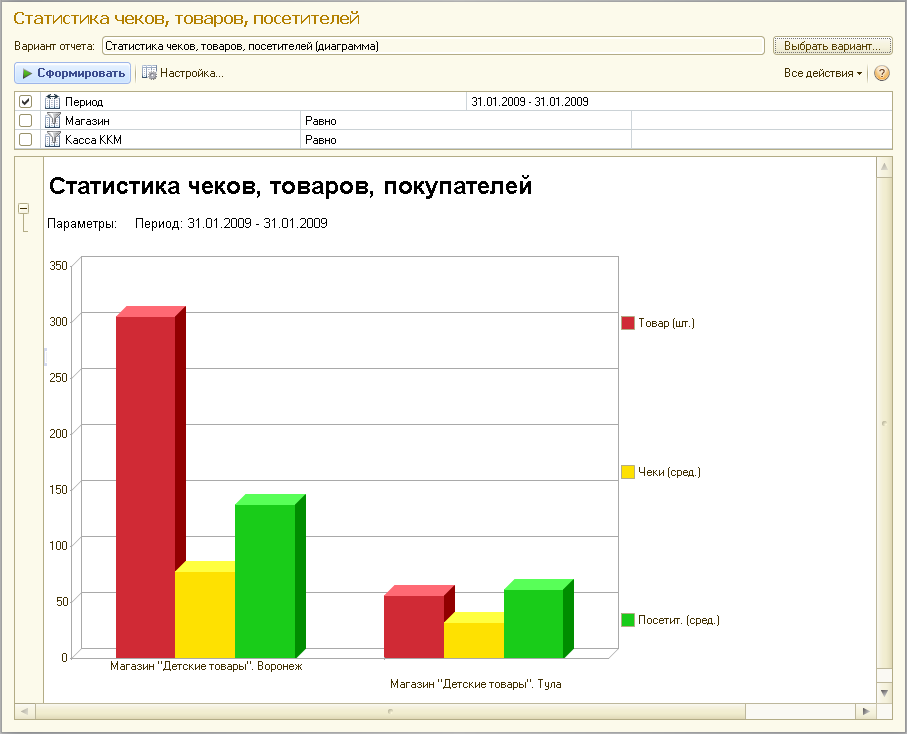Click the yellow Воронеж Чеки bar

click(x=205, y=614)
